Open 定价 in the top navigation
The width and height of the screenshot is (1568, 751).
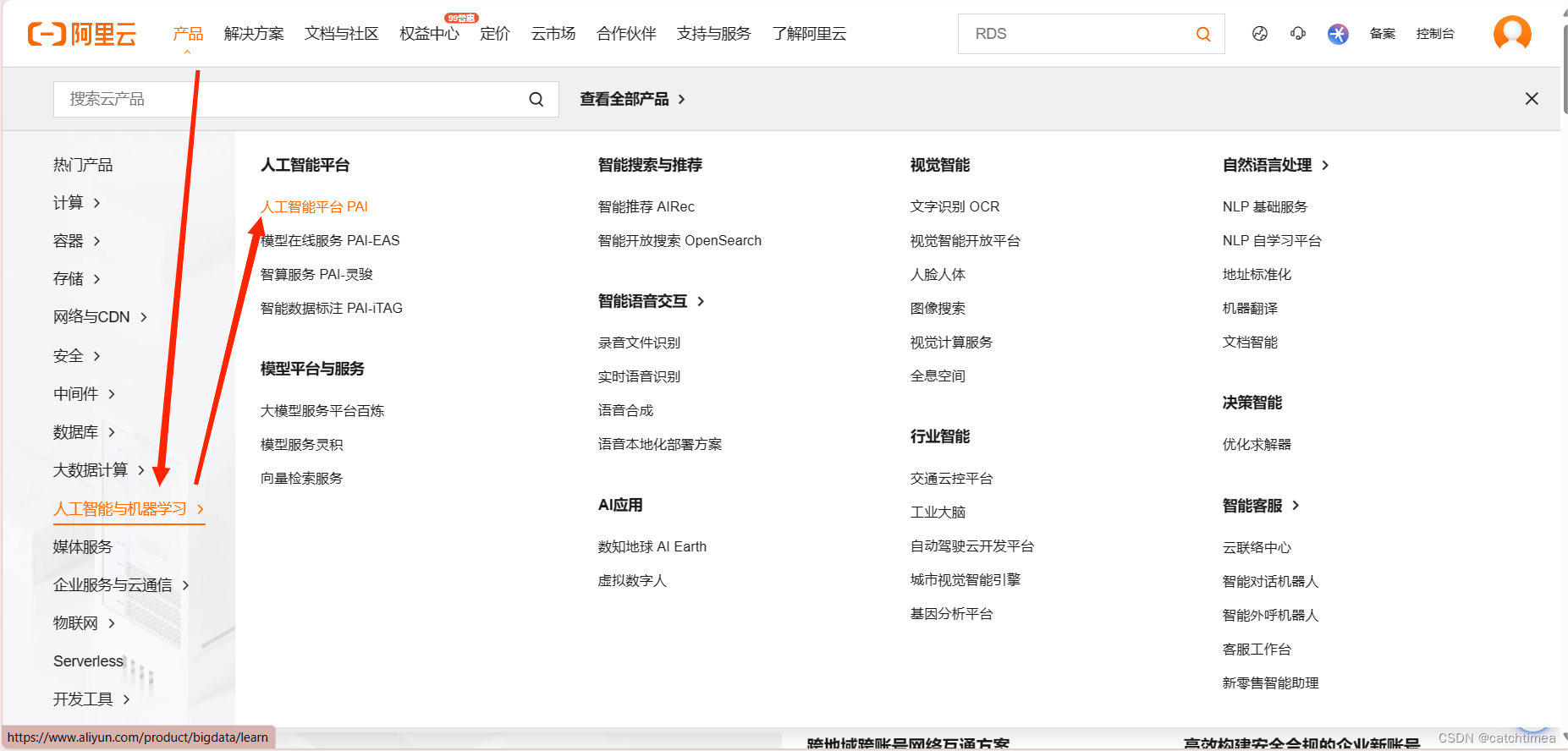tap(495, 34)
